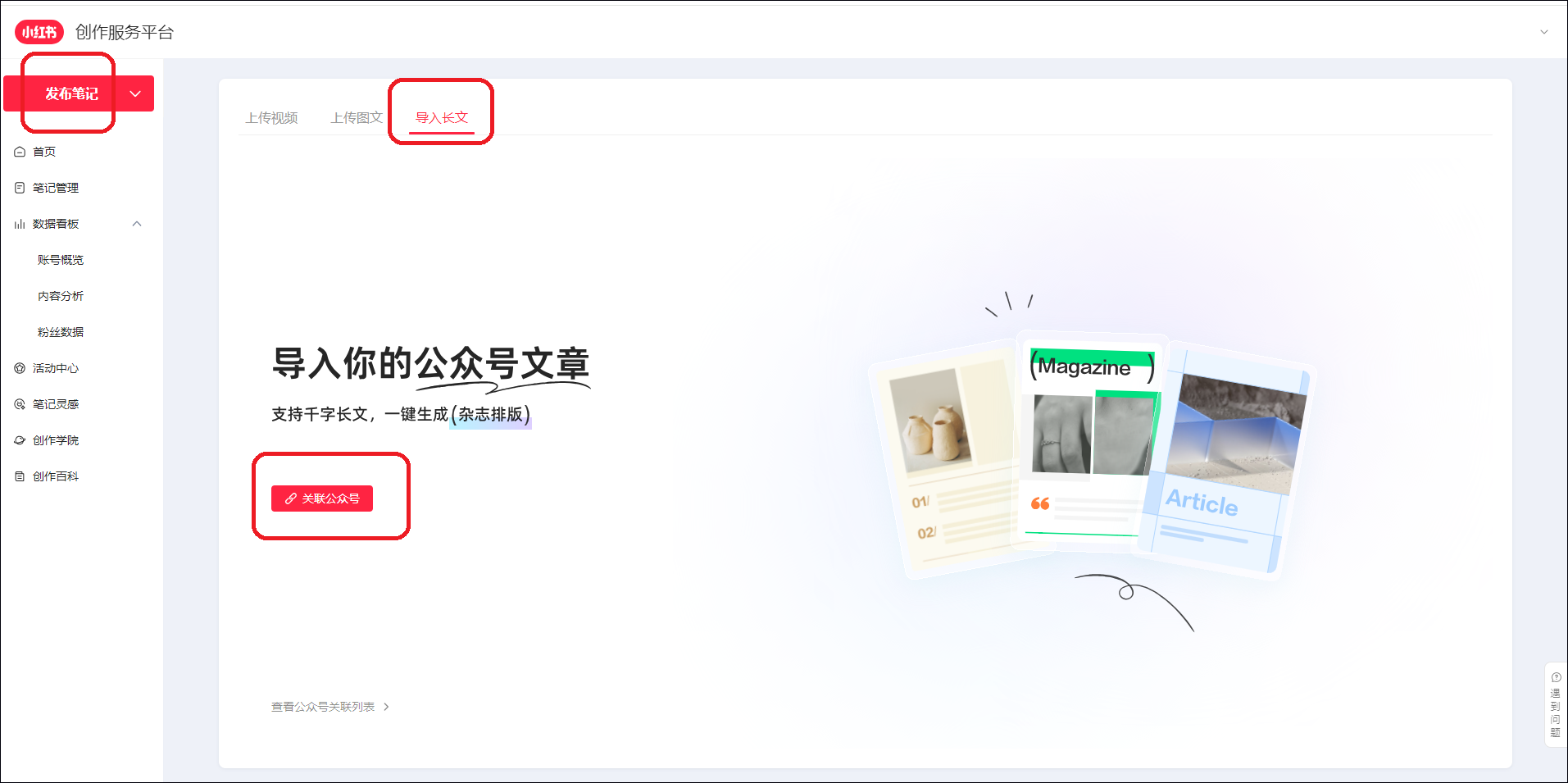Expand the 发布笔记 dropdown arrow

point(136,93)
